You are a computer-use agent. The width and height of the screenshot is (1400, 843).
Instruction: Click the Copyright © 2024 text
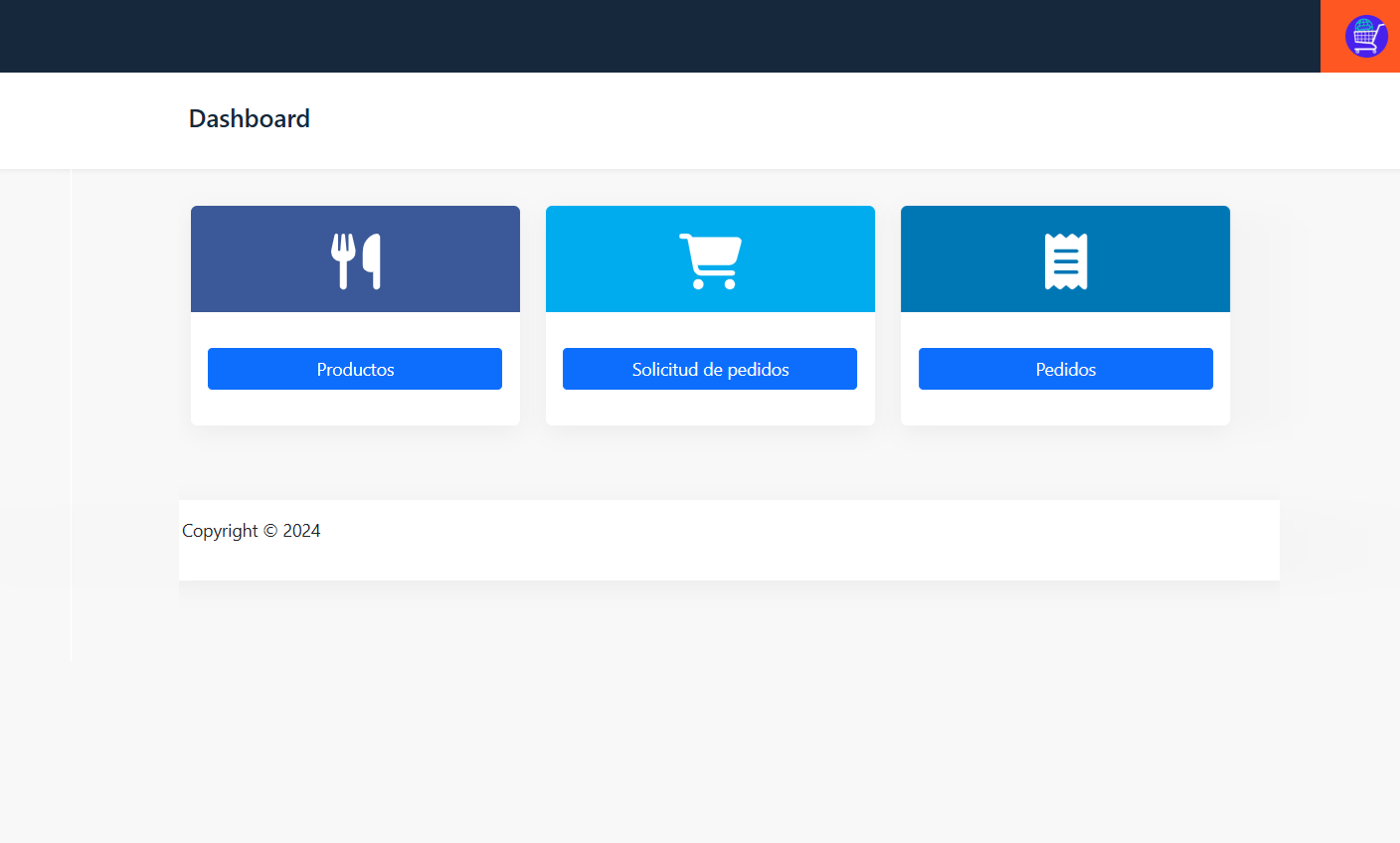252,531
